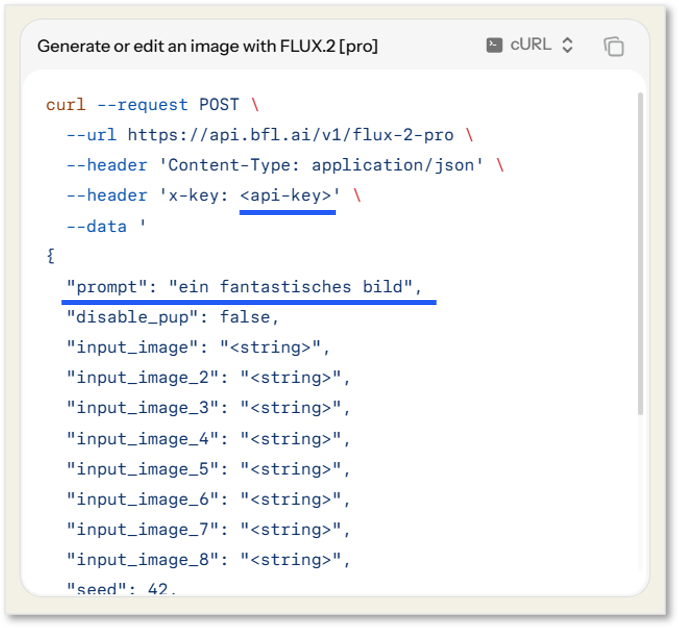679x628 pixels.
Task: Click the 'Content-Type: application/json' header value
Action: [x=321, y=165]
